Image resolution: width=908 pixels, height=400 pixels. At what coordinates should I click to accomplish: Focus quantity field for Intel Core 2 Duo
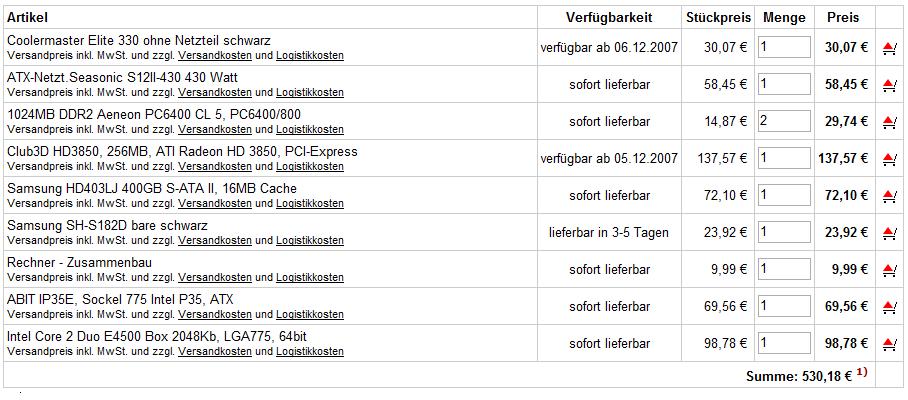(x=785, y=343)
